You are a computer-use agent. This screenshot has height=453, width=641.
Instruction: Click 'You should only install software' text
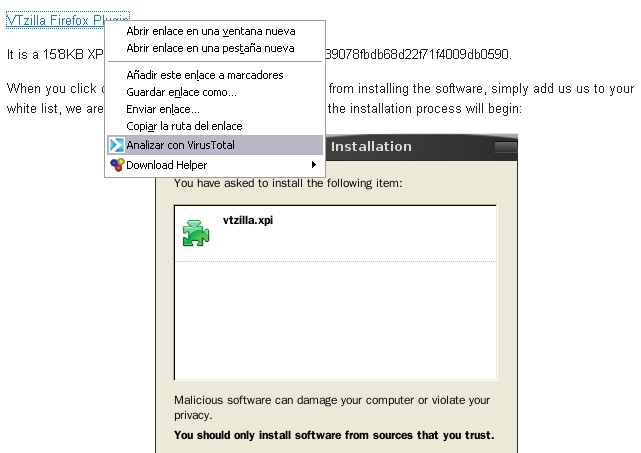334,435
